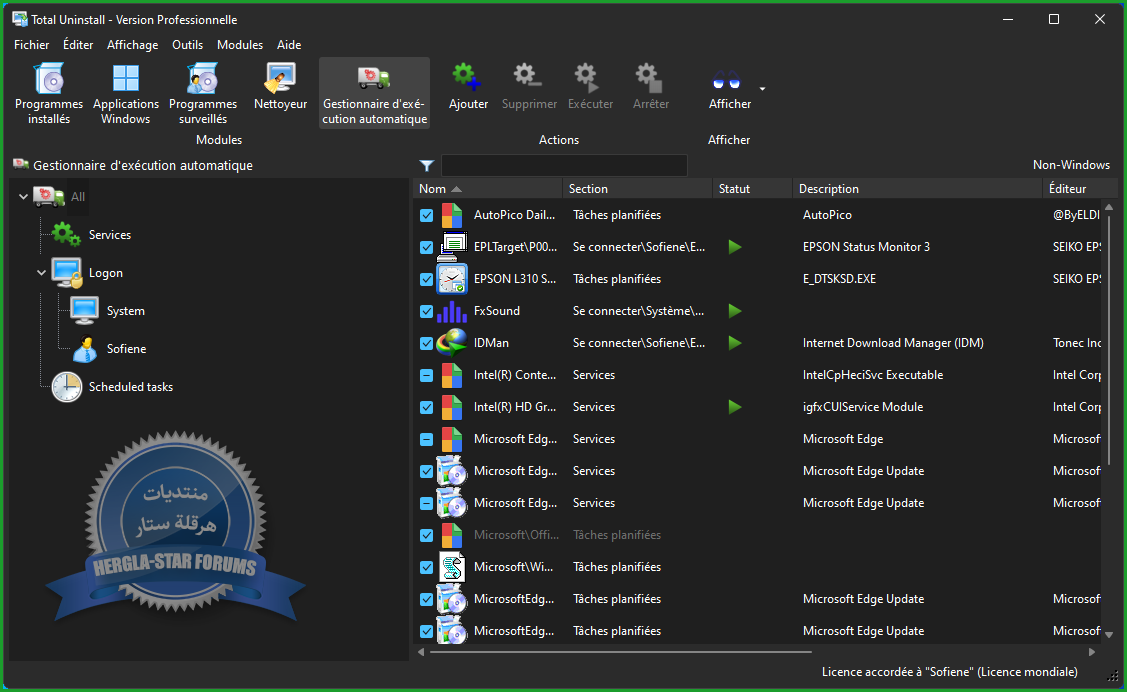Click green running status arrow for FxSound
The height and width of the screenshot is (692, 1127).
point(735,311)
